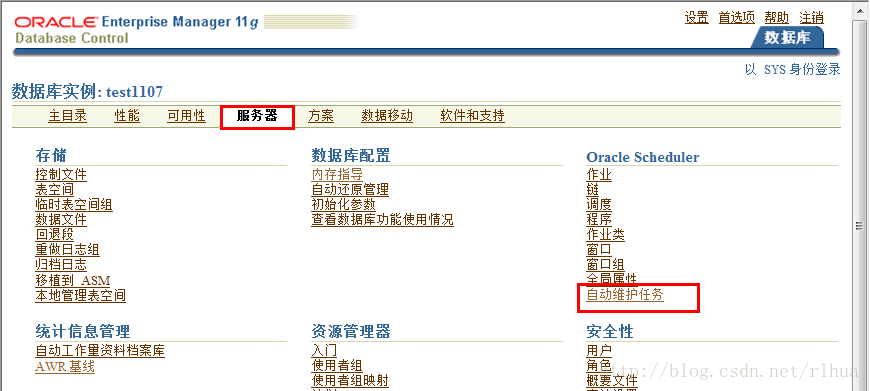Switch to the 数据移动 tab
Viewport: 870px width, 391px height.
click(x=387, y=116)
